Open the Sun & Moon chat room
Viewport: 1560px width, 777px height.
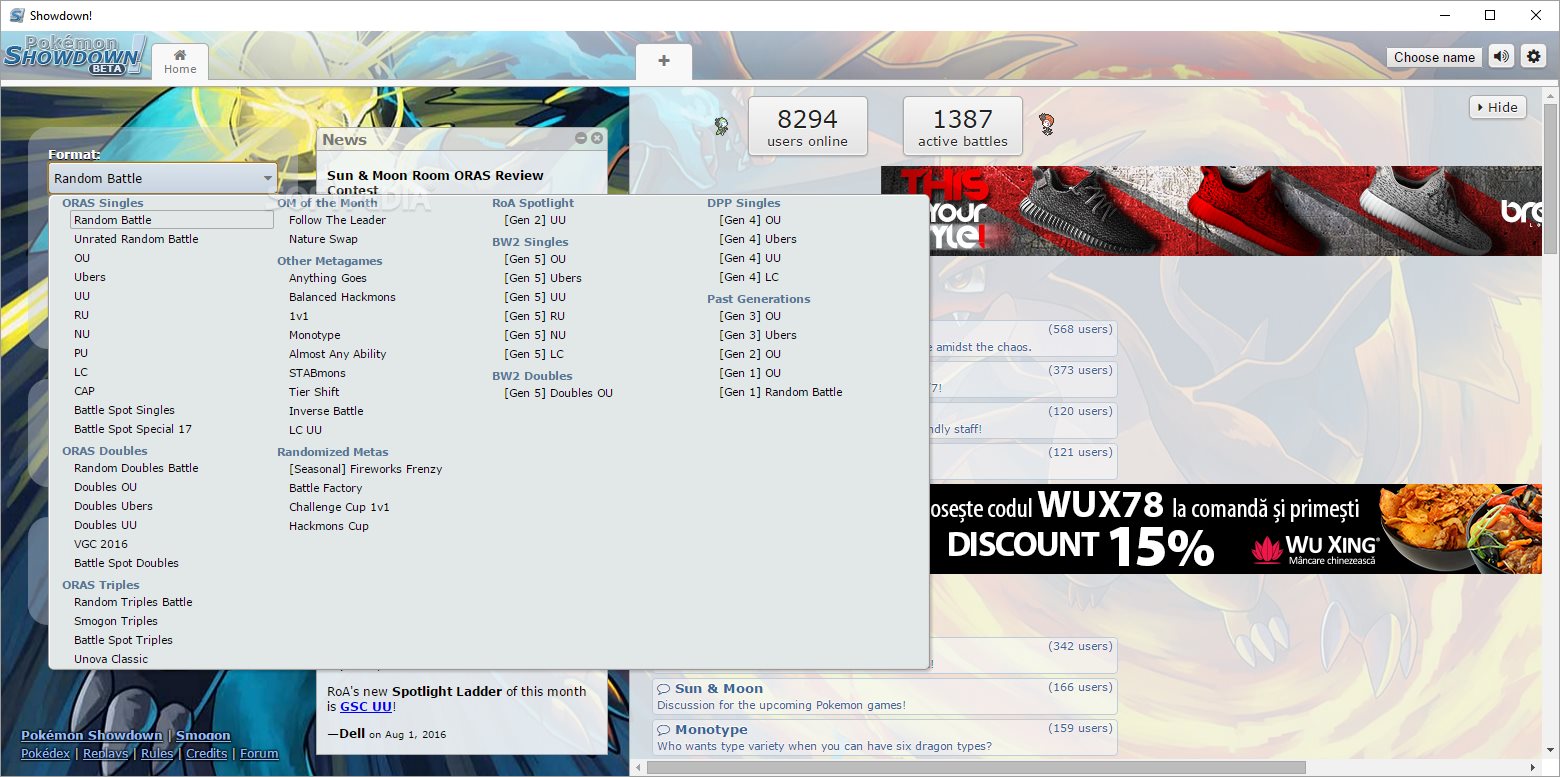click(885, 696)
